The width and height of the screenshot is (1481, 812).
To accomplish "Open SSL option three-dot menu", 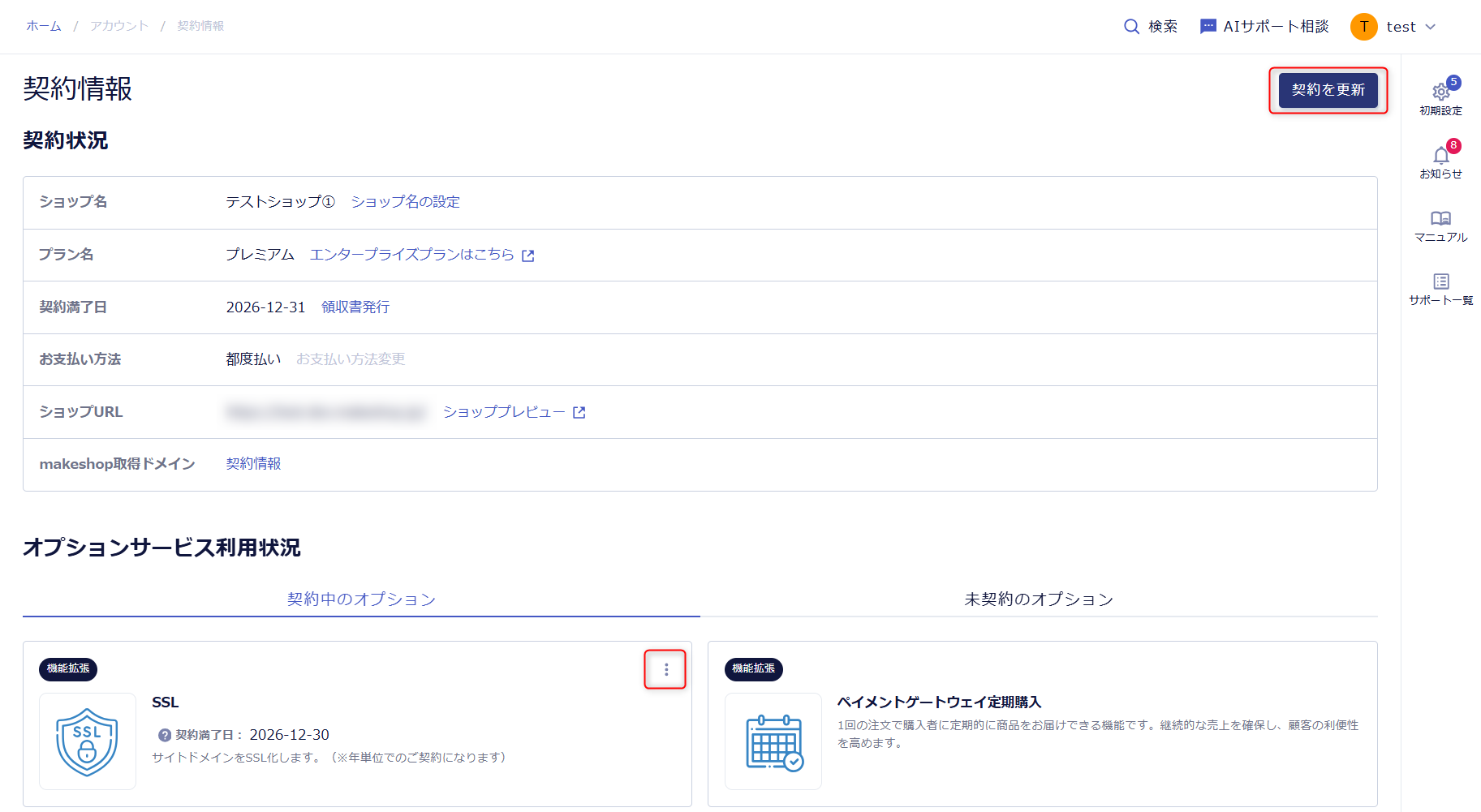I will [x=665, y=669].
